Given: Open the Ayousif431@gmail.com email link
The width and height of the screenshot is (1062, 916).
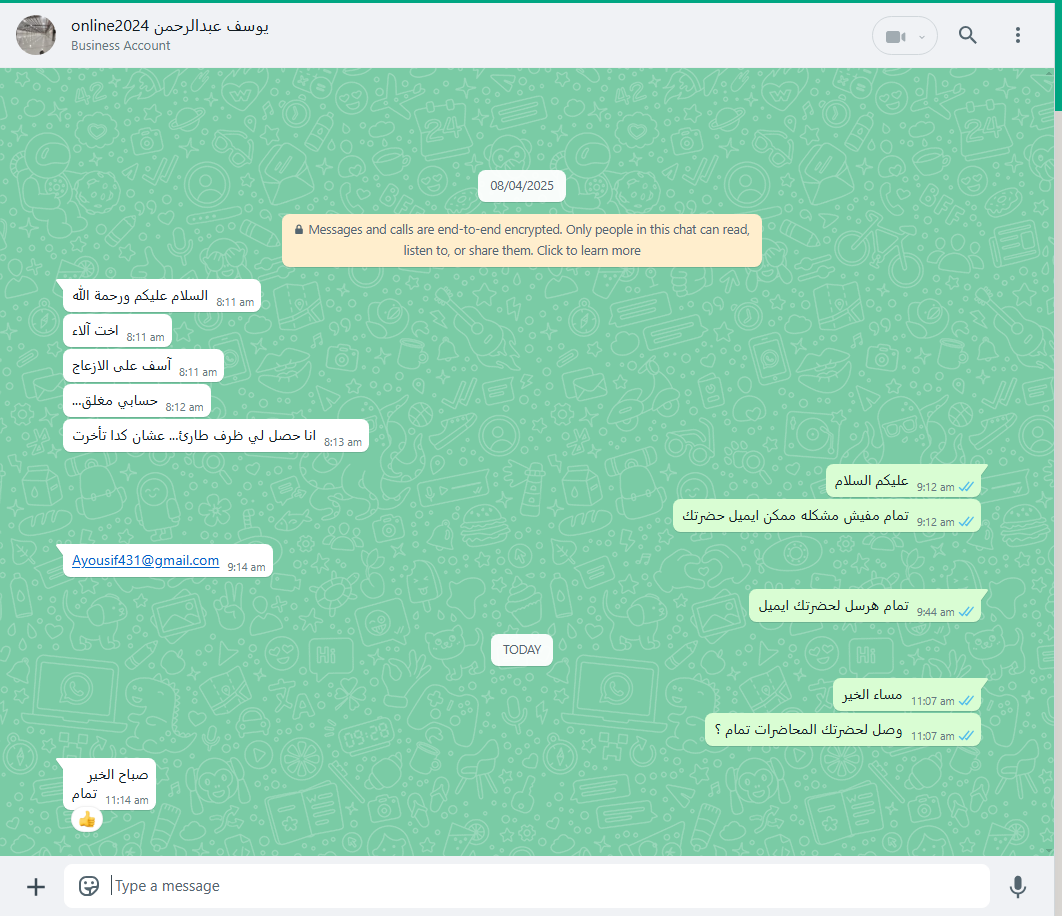Looking at the screenshot, I should coord(146,560).
